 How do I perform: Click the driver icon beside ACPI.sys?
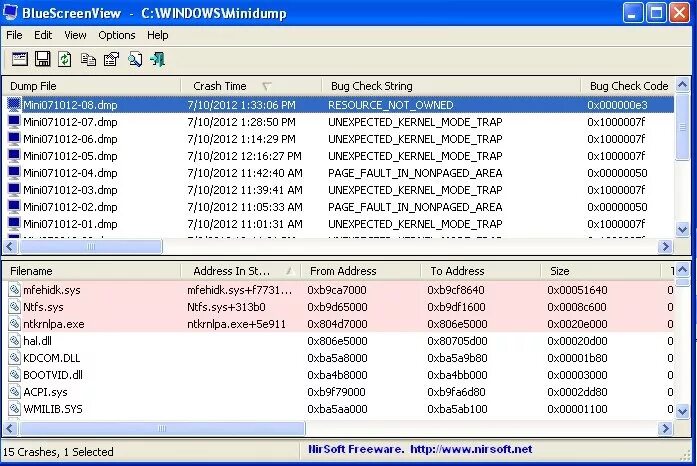pos(15,391)
